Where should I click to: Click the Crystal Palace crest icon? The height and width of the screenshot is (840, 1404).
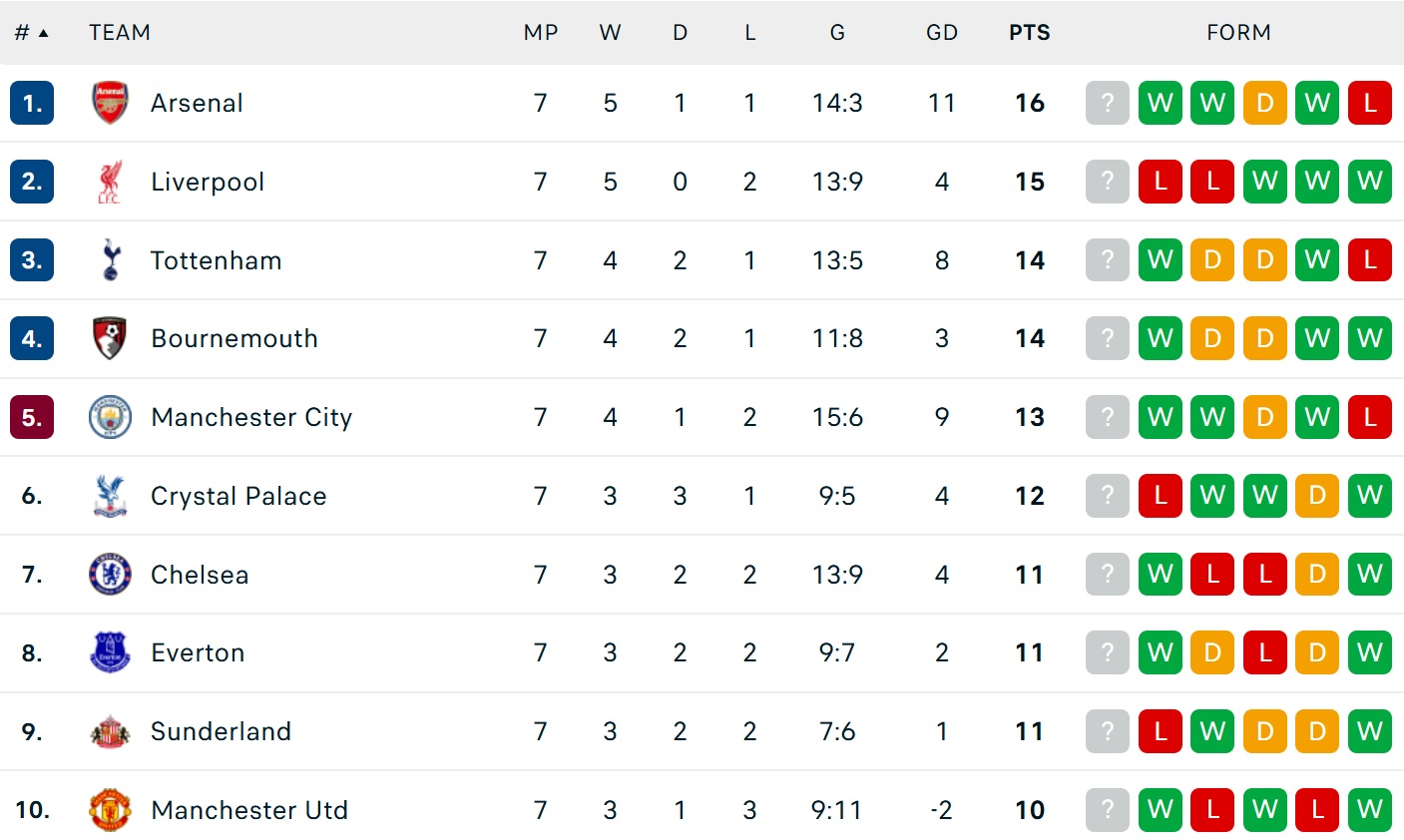[110, 496]
